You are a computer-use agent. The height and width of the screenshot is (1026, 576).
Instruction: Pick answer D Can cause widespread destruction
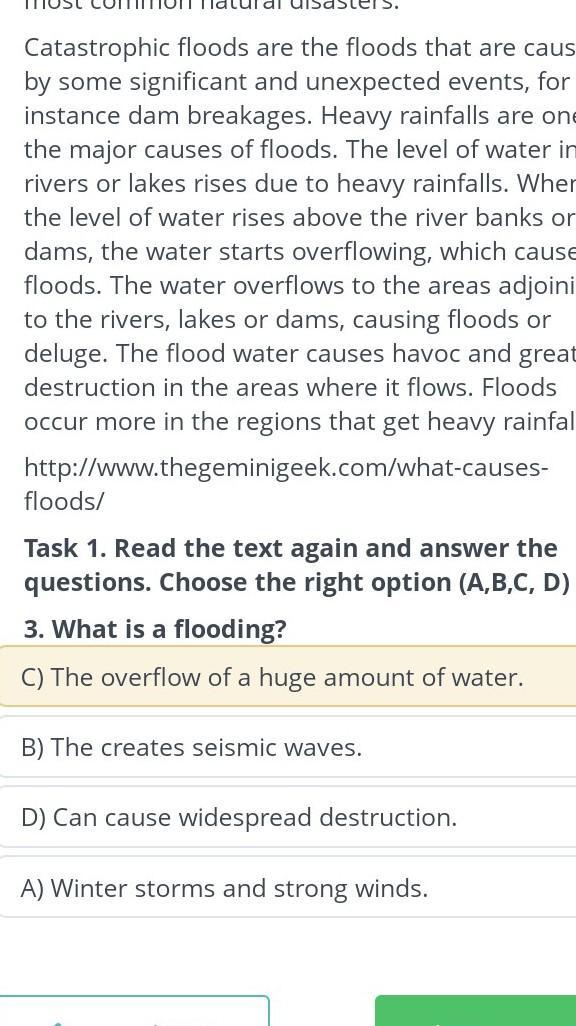[x=288, y=817]
